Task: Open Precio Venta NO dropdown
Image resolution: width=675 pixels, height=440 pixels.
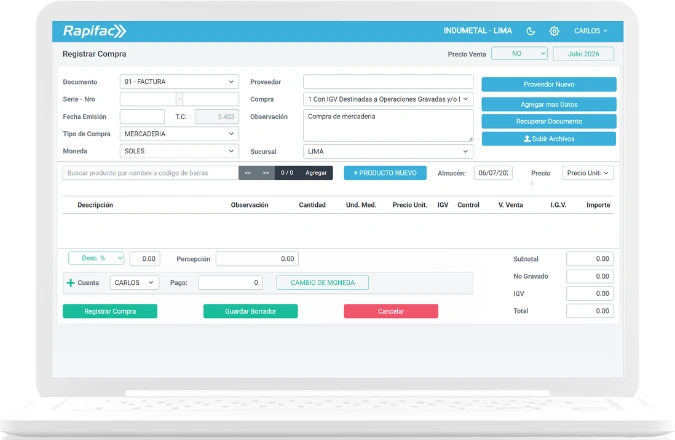Action: coord(519,54)
